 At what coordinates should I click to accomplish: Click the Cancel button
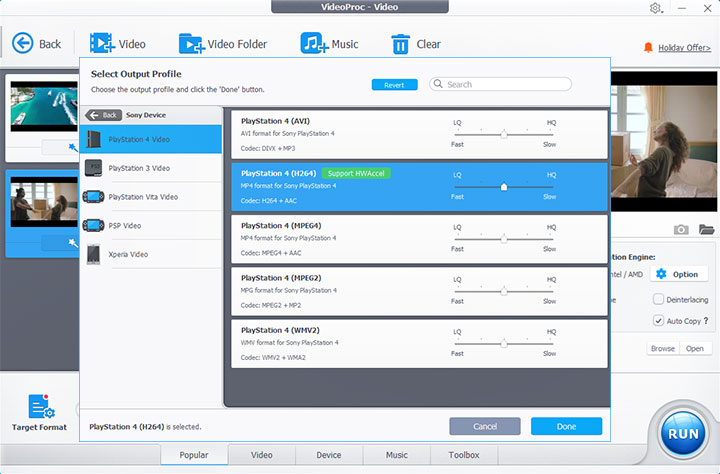485,426
